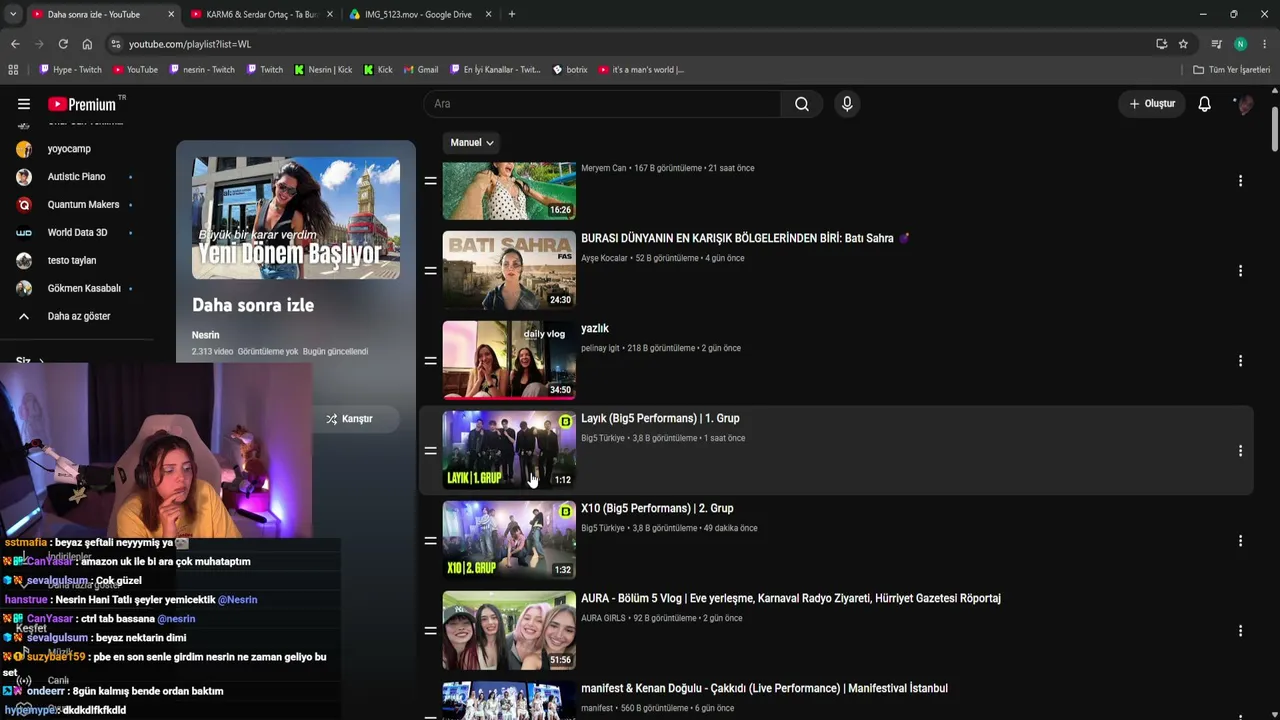Start voice search with the microphone icon
Screen dimensions: 1280x720
pyautogui.click(x=847, y=104)
